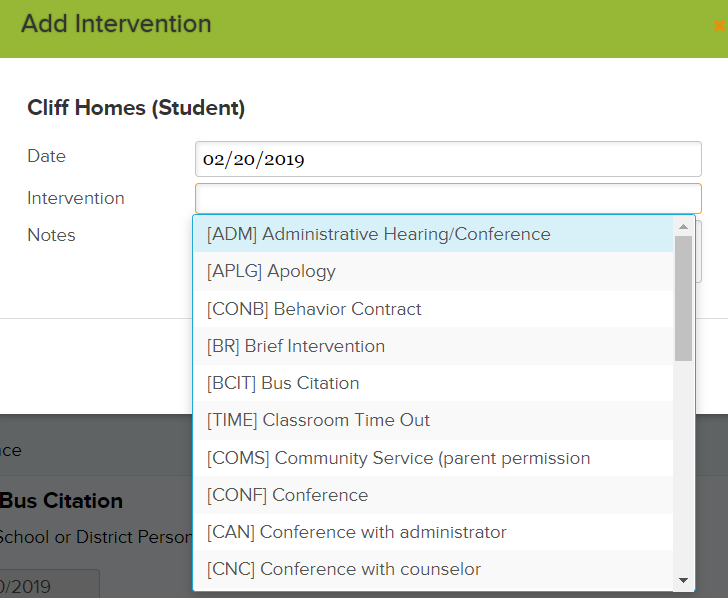The height and width of the screenshot is (598, 728).
Task: Click the dropdown list scrollbar thumb
Action: 683,299
